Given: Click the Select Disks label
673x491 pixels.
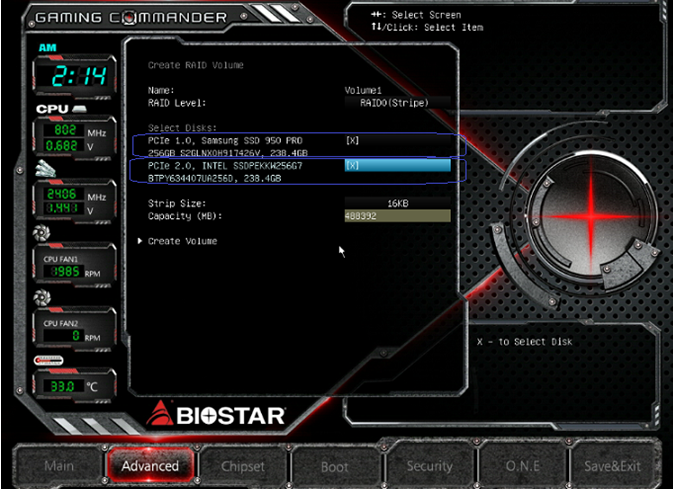Looking at the screenshot, I should (182, 128).
